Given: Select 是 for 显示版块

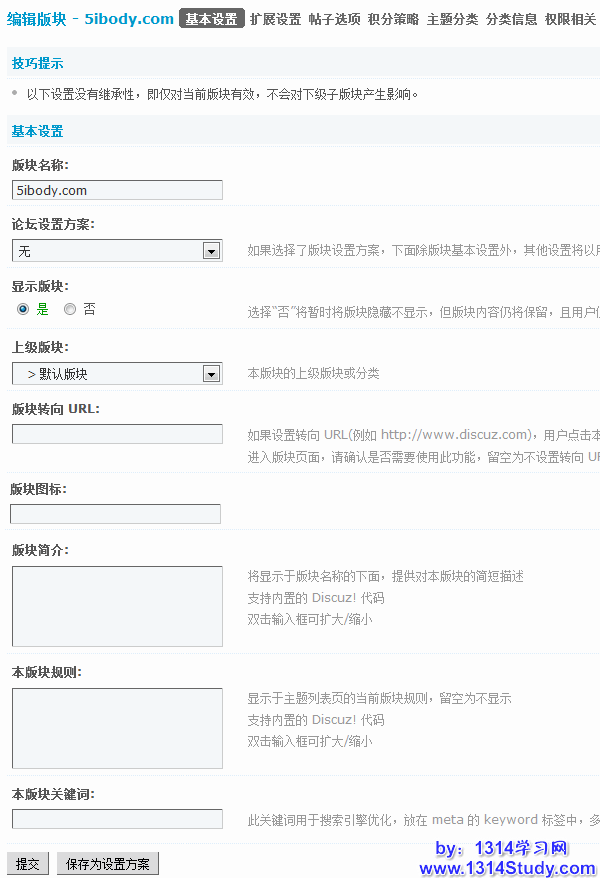Looking at the screenshot, I should click(23, 310).
